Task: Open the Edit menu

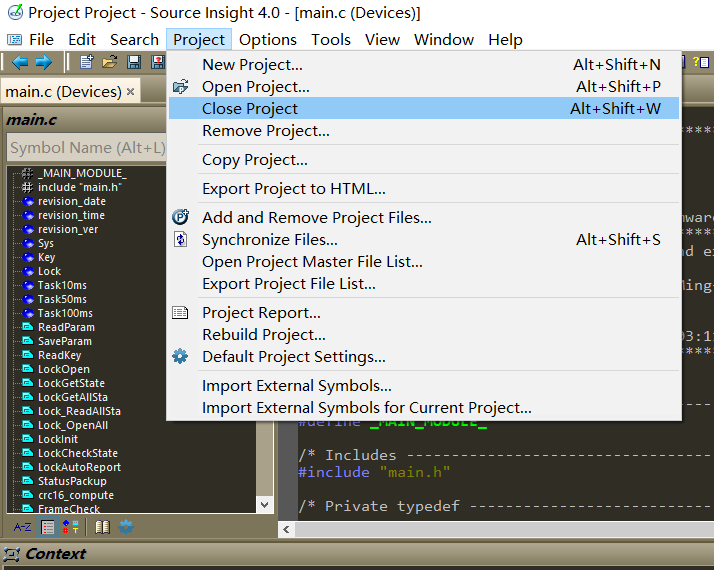Action: 82,40
